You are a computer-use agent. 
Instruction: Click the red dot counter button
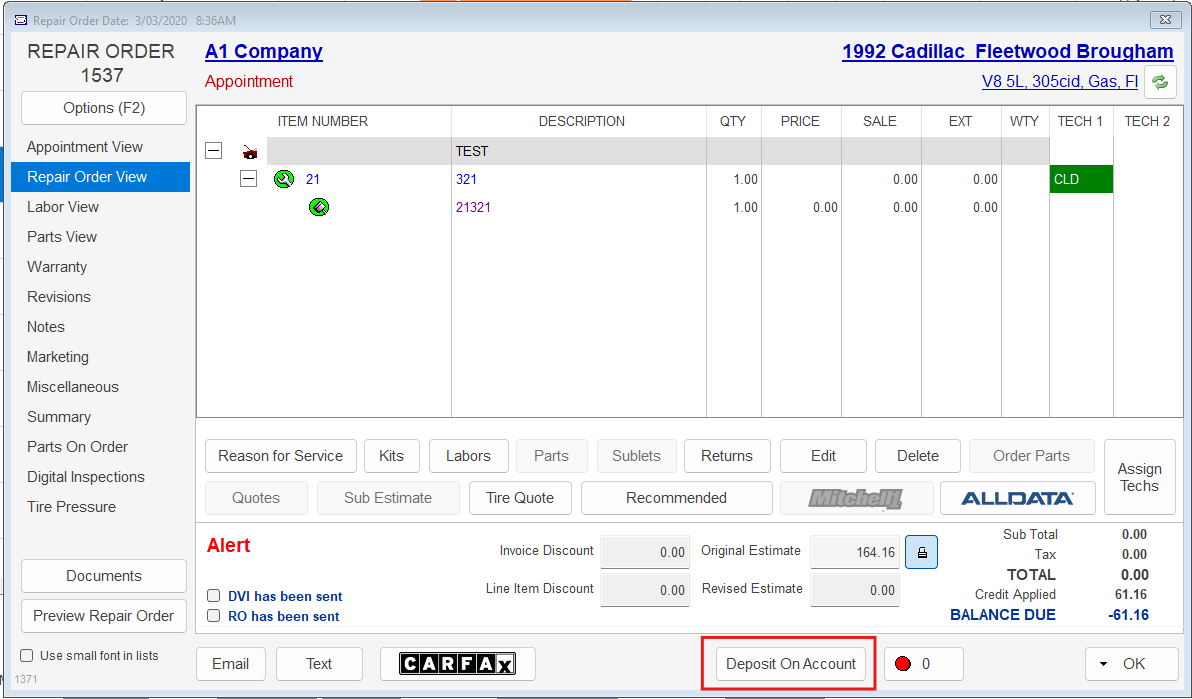pos(923,664)
